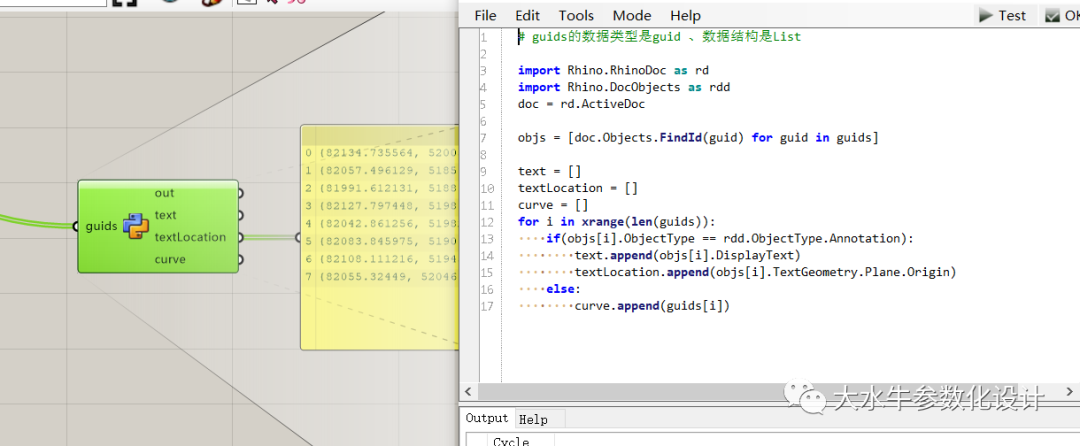This screenshot has width=1080, height=446.
Task: Select panel row 5 starting 82083.845975
Action: tap(380, 241)
